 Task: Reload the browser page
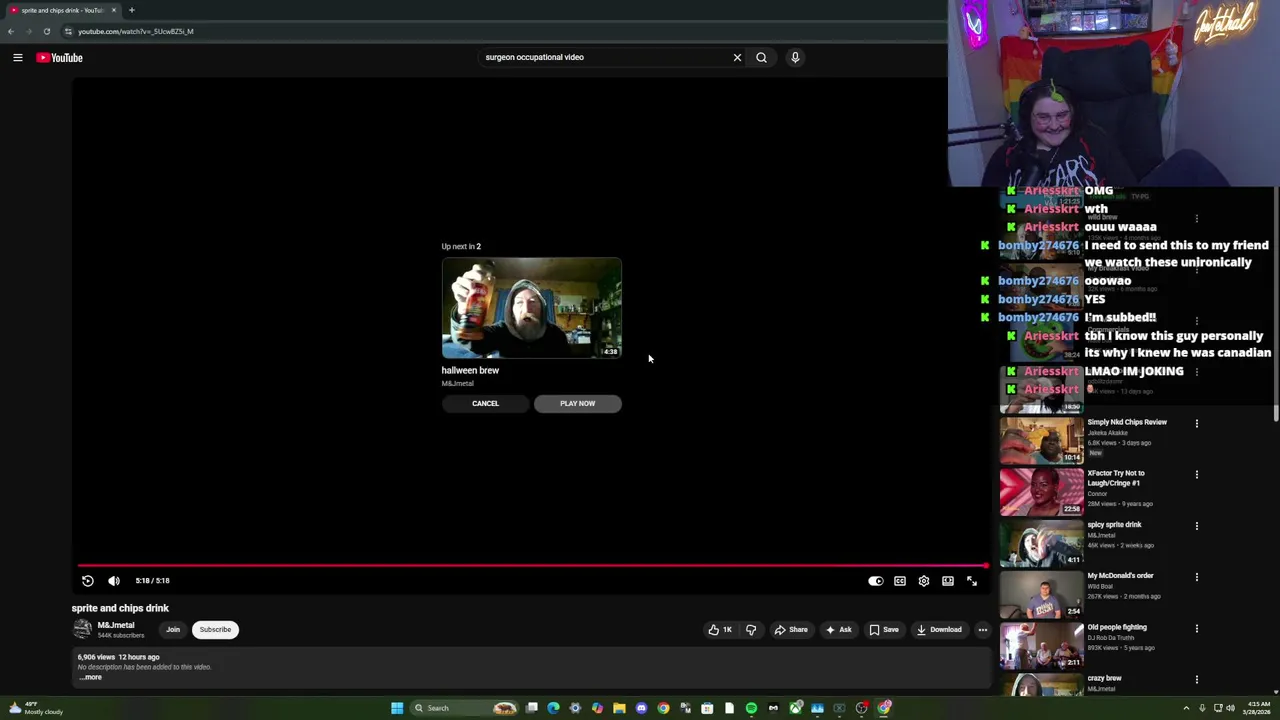(46, 31)
